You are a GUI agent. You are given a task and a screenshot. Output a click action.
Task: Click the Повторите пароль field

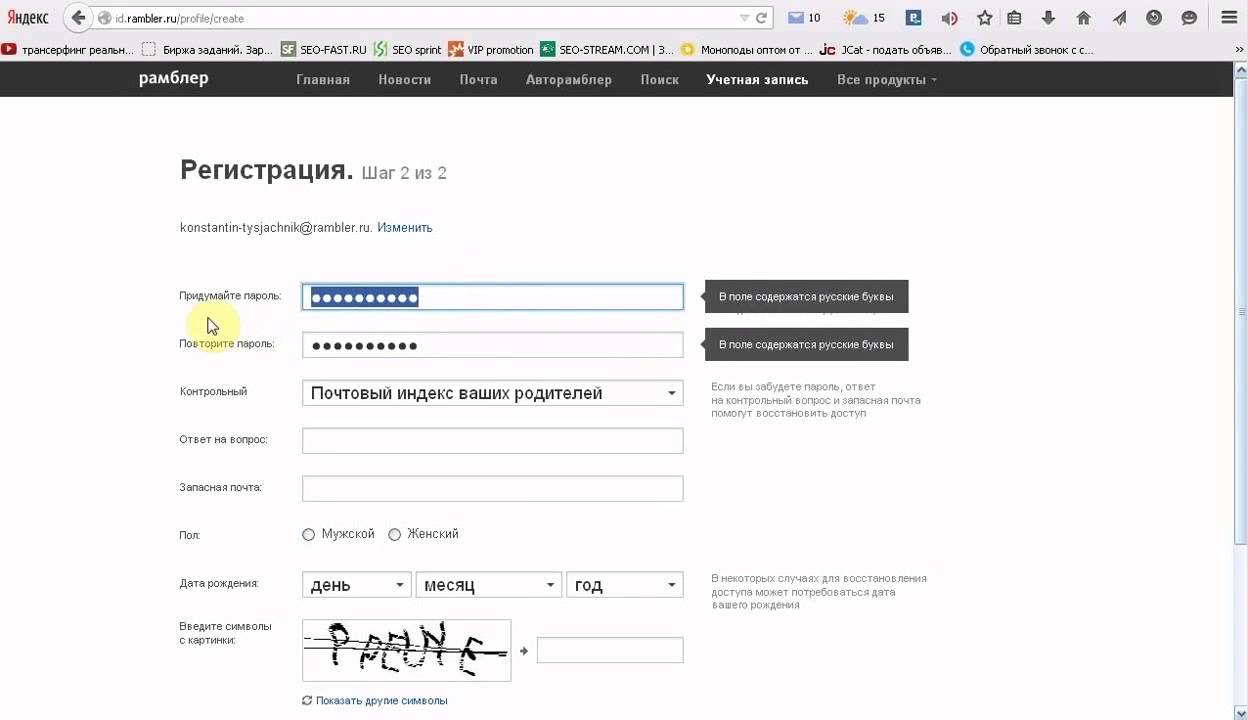point(493,345)
